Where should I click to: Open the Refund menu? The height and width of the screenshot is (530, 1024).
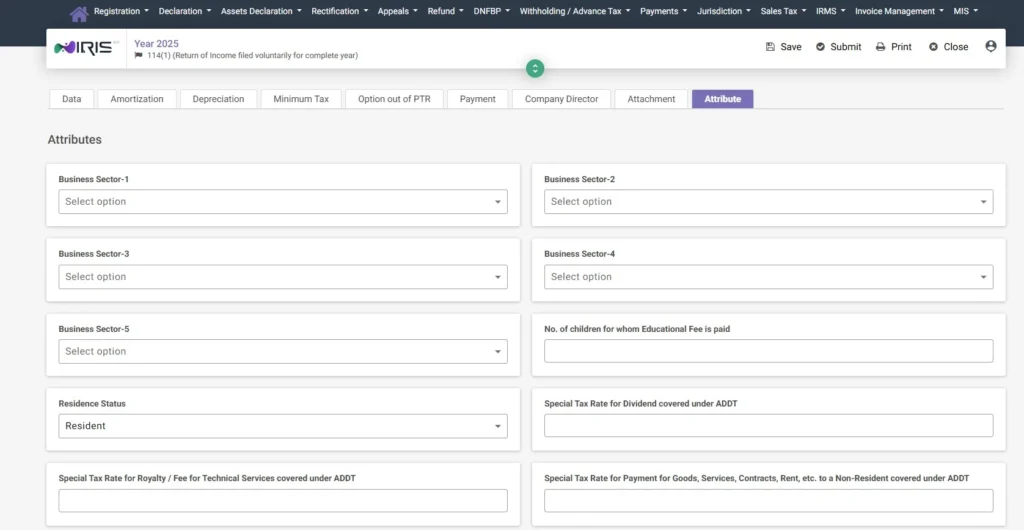445,11
